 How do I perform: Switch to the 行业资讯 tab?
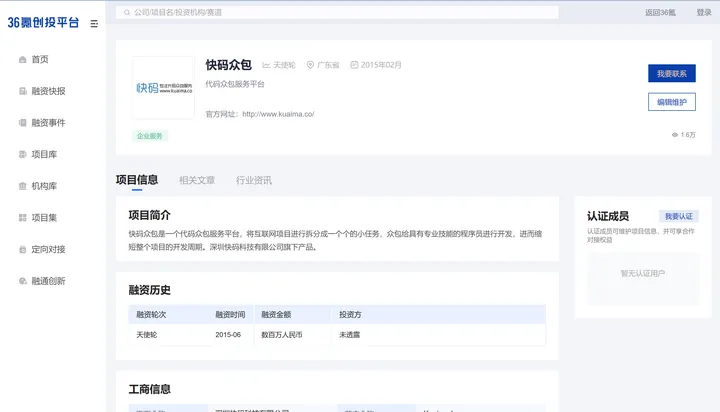(x=254, y=180)
